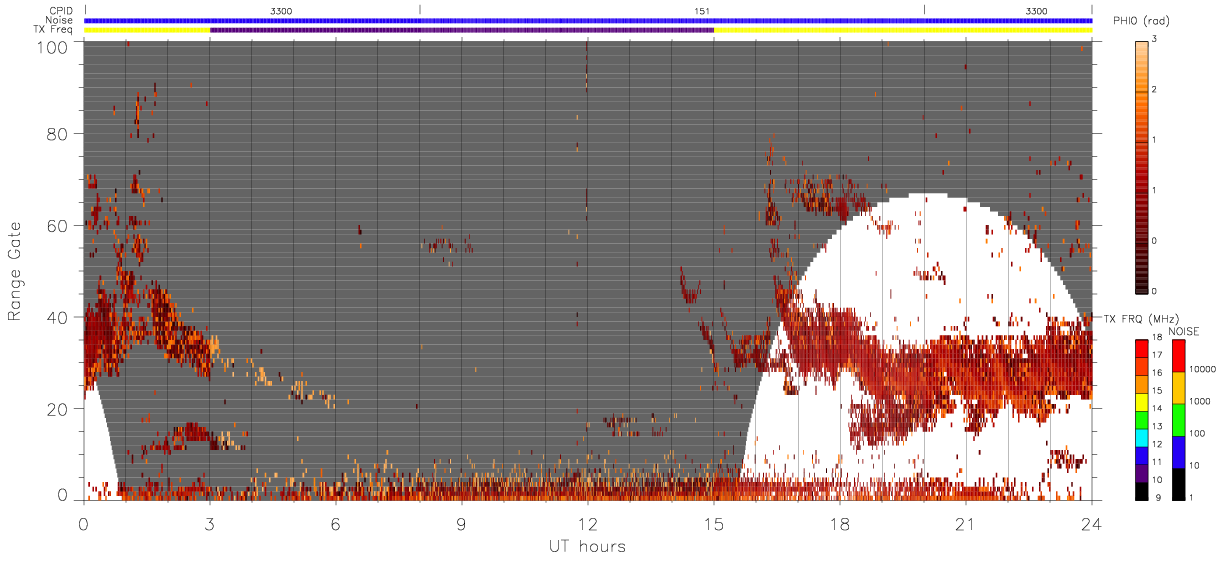Screen dimensions: 1228x567
Task: Click the '2' tick on the PHI0 colorbar
Action: coord(1155,90)
